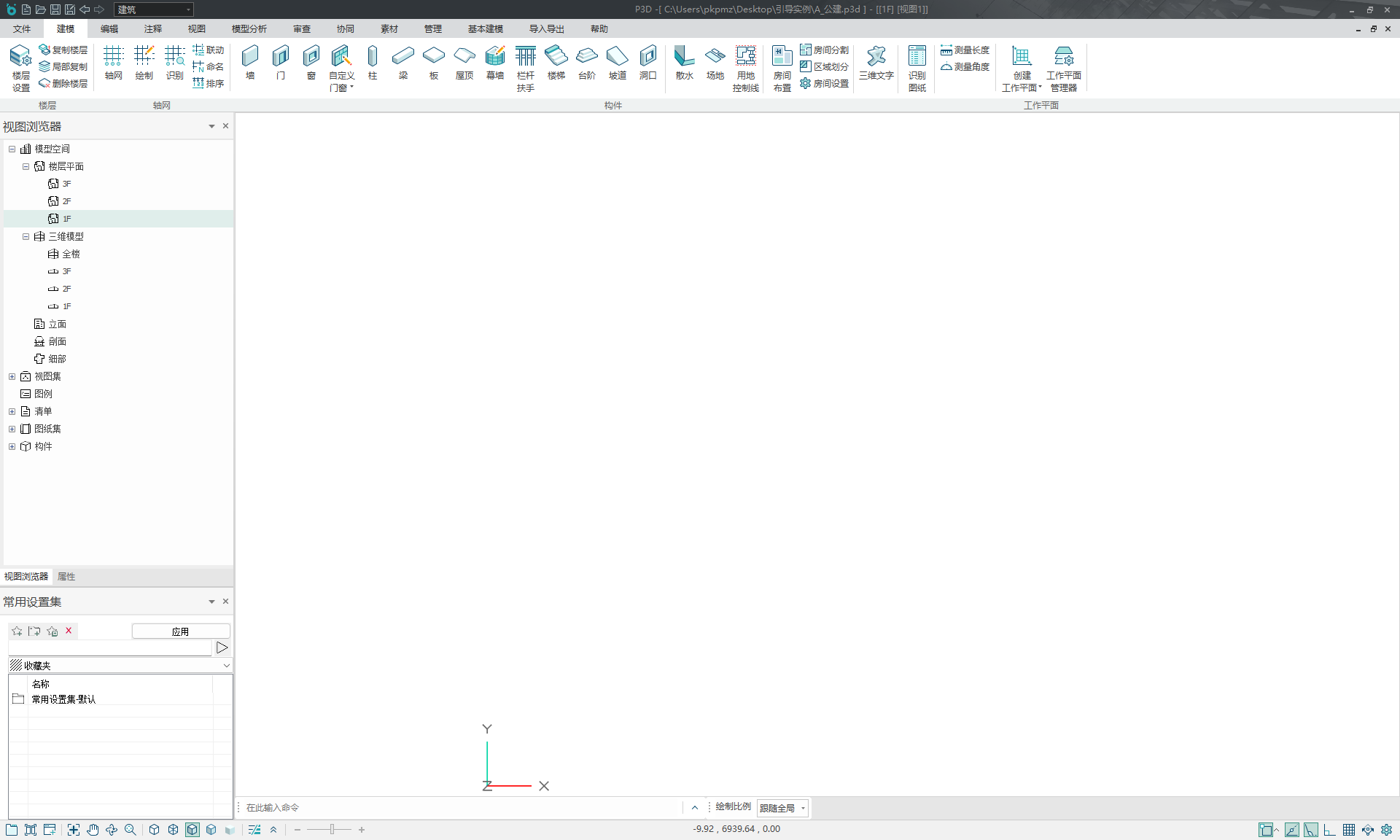
Task: Click the zoom slider handle in status bar
Action: coord(332,830)
